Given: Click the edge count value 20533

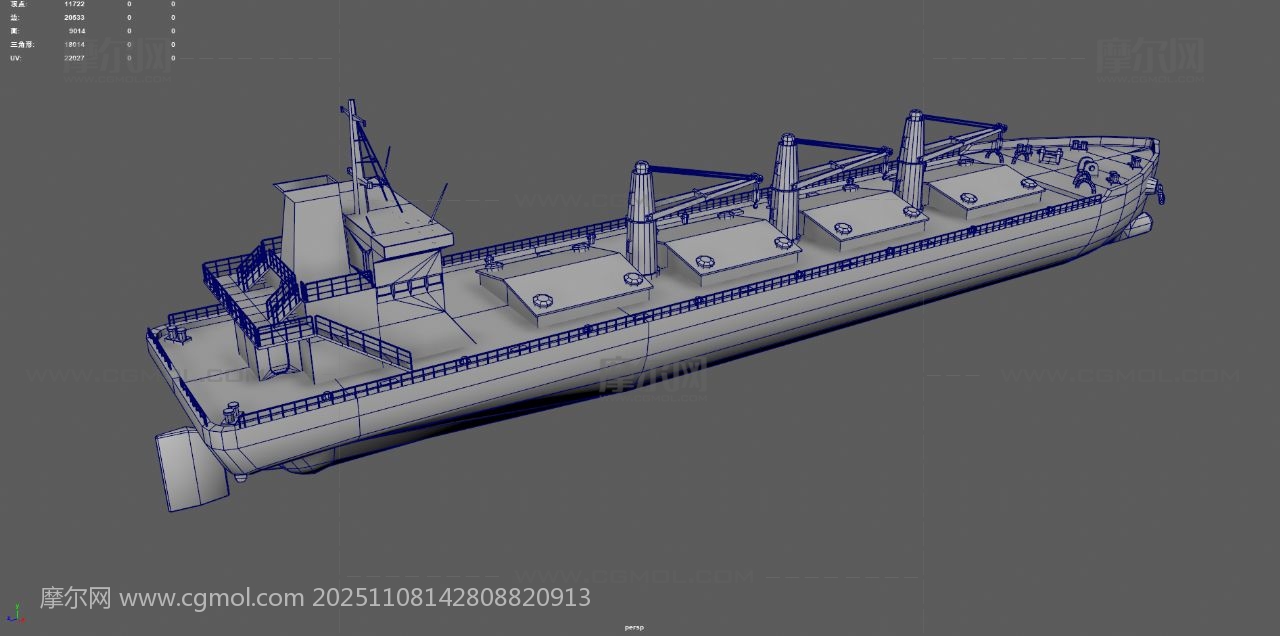Looking at the screenshot, I should click(x=74, y=18).
